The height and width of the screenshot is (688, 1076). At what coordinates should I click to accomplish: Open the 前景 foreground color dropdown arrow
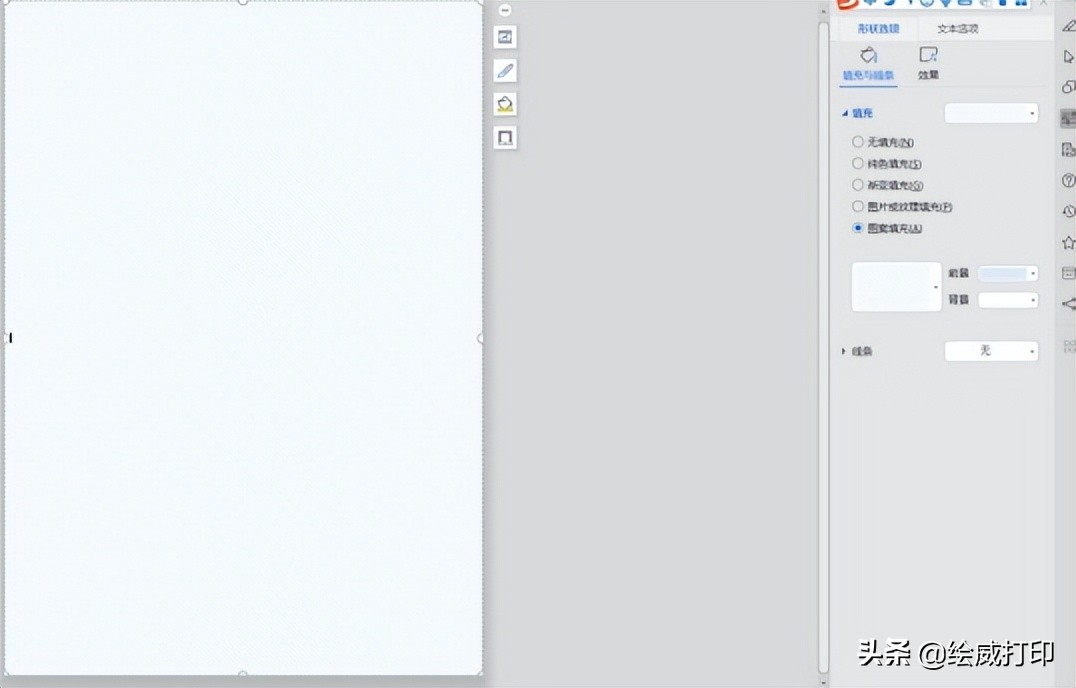tap(1033, 274)
